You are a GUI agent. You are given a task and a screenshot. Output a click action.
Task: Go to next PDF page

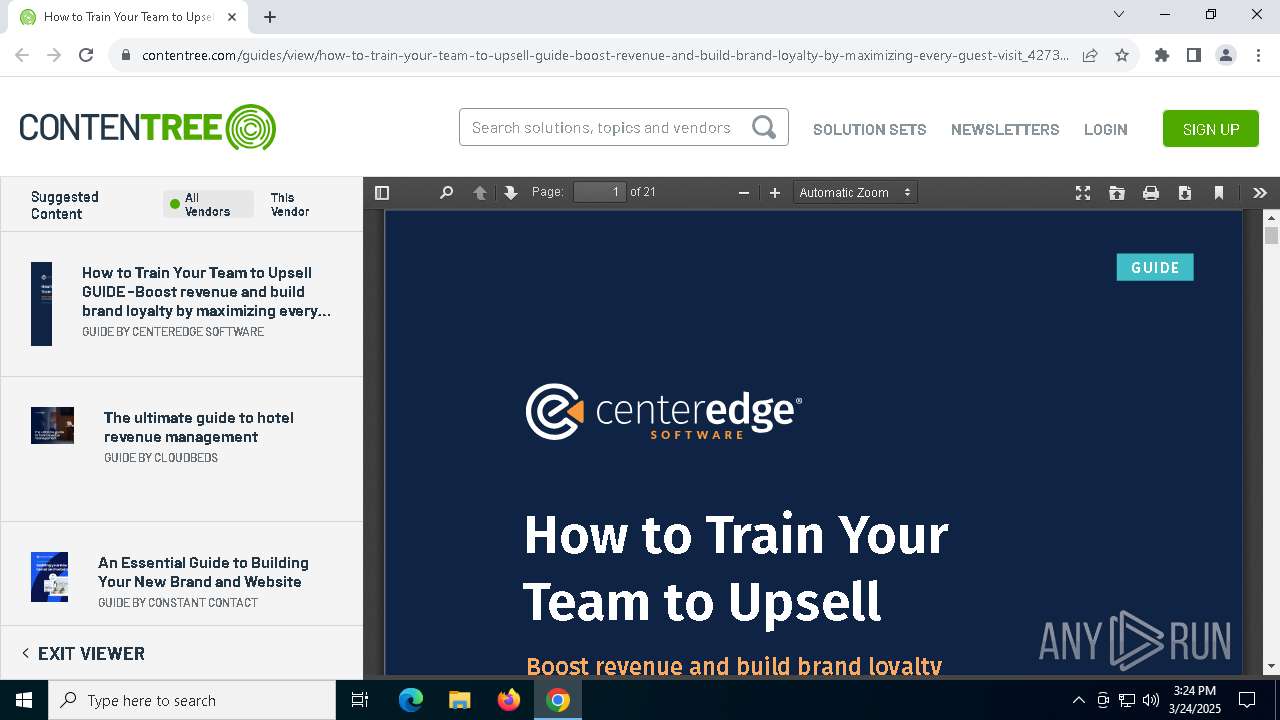point(511,193)
